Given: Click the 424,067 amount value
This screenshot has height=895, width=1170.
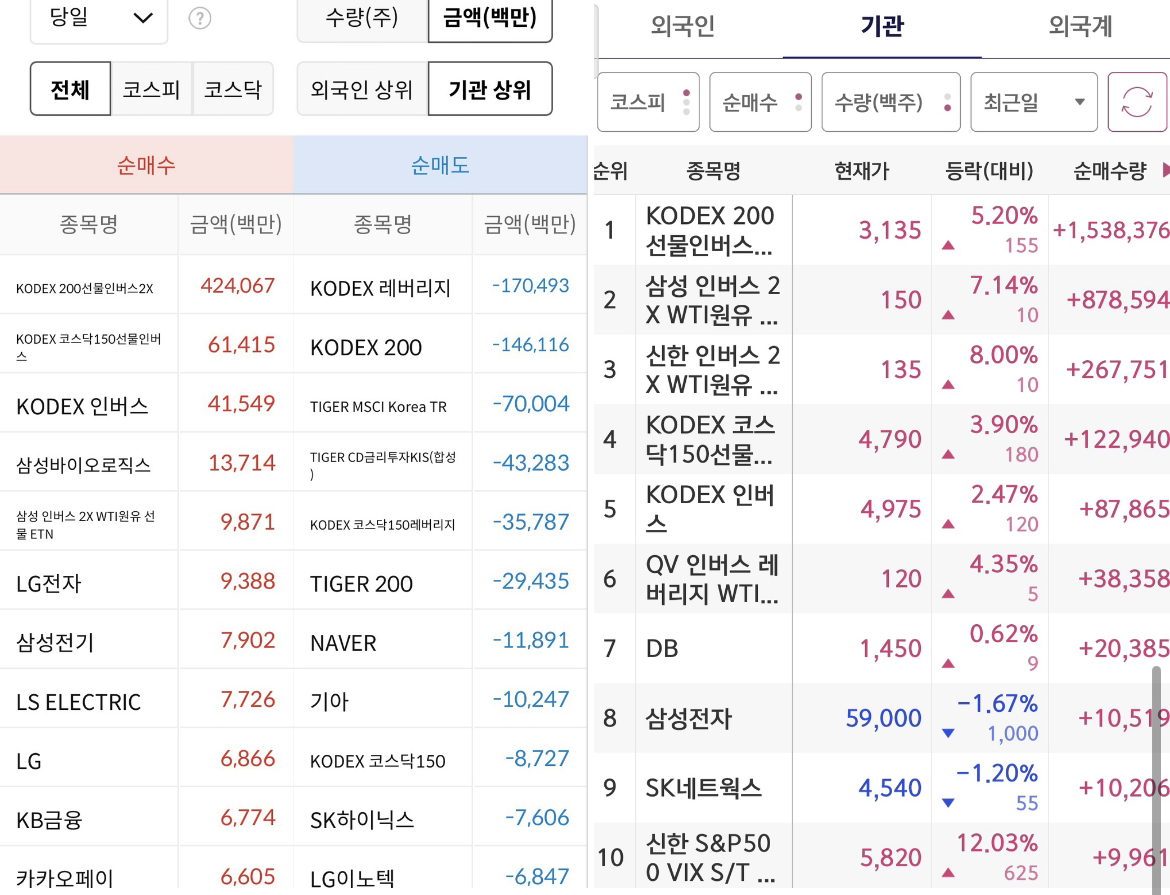Looking at the screenshot, I should click(237, 286).
